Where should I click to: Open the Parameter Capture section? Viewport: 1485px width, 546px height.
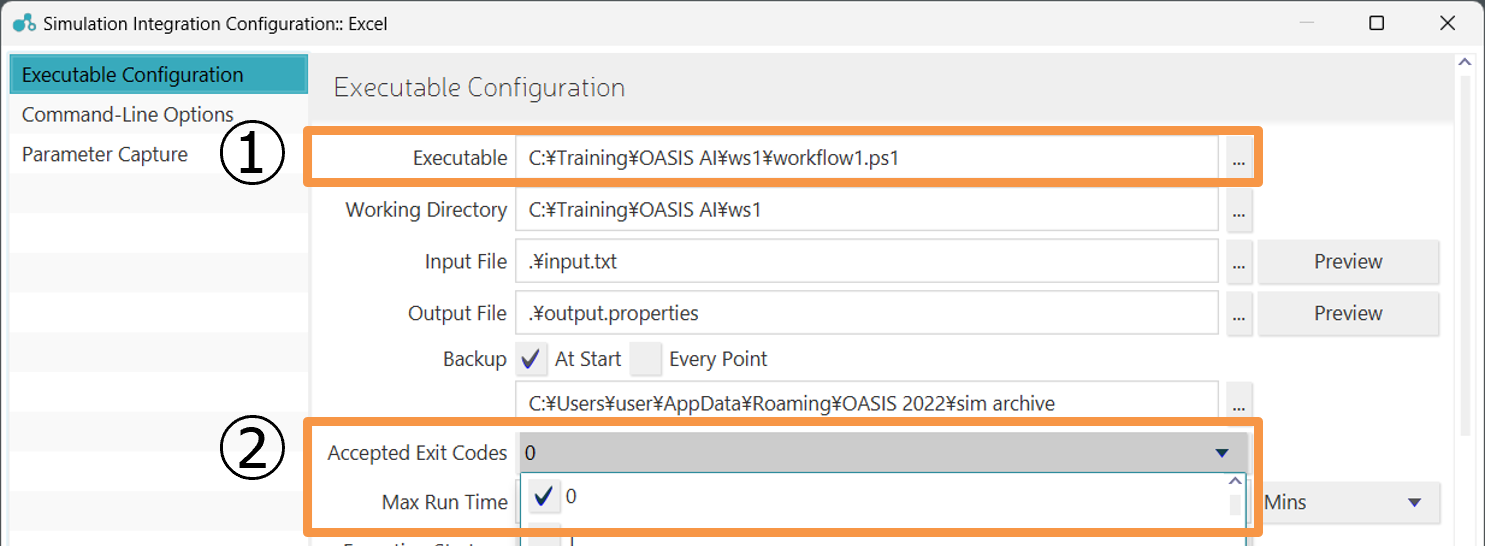tap(105, 155)
